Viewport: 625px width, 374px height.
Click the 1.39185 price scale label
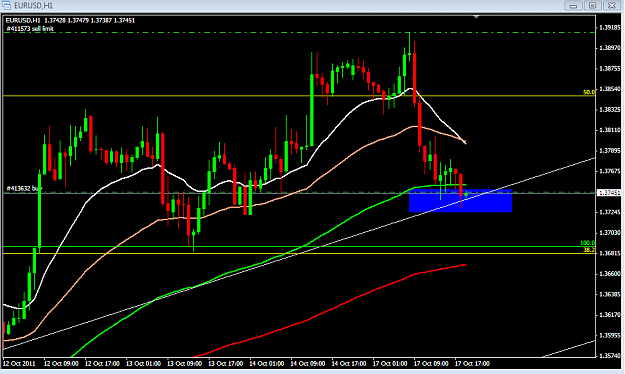point(610,28)
